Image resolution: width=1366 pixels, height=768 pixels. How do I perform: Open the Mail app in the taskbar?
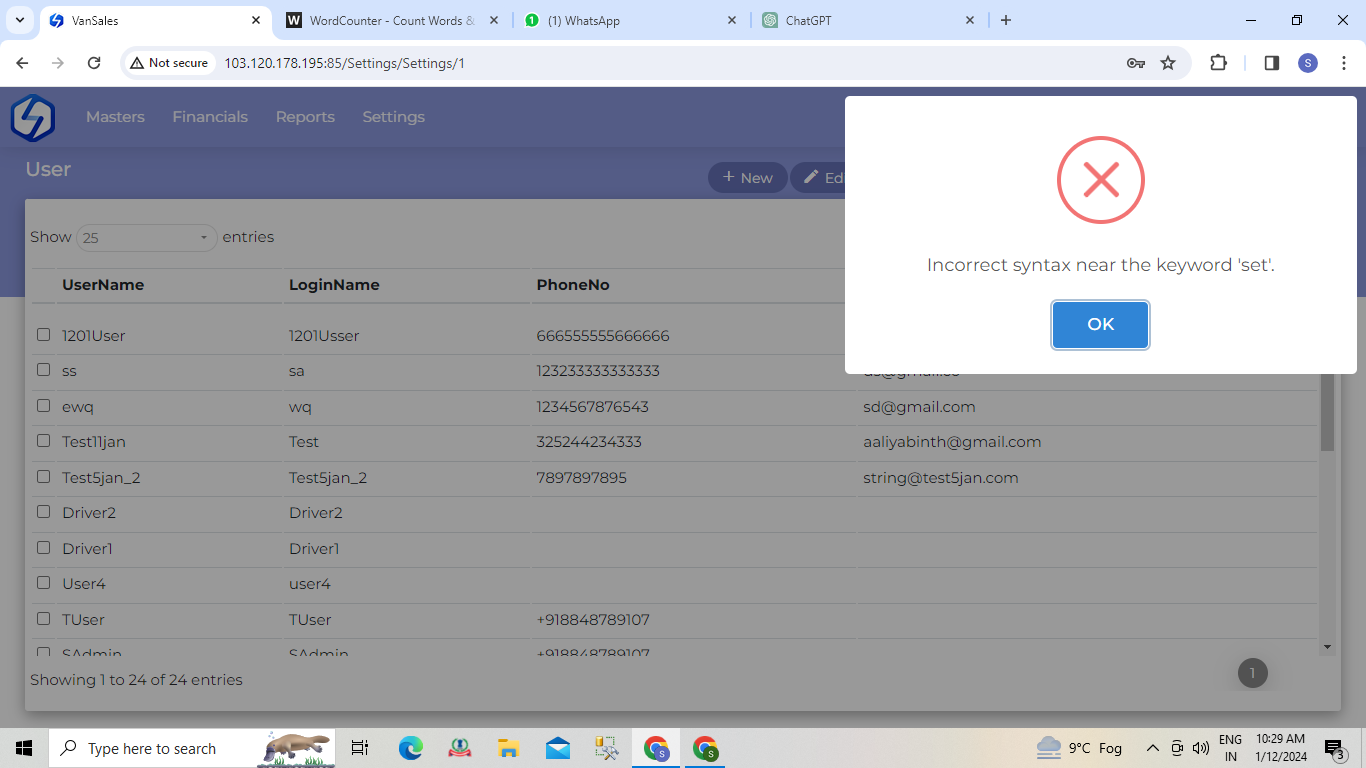[557, 748]
